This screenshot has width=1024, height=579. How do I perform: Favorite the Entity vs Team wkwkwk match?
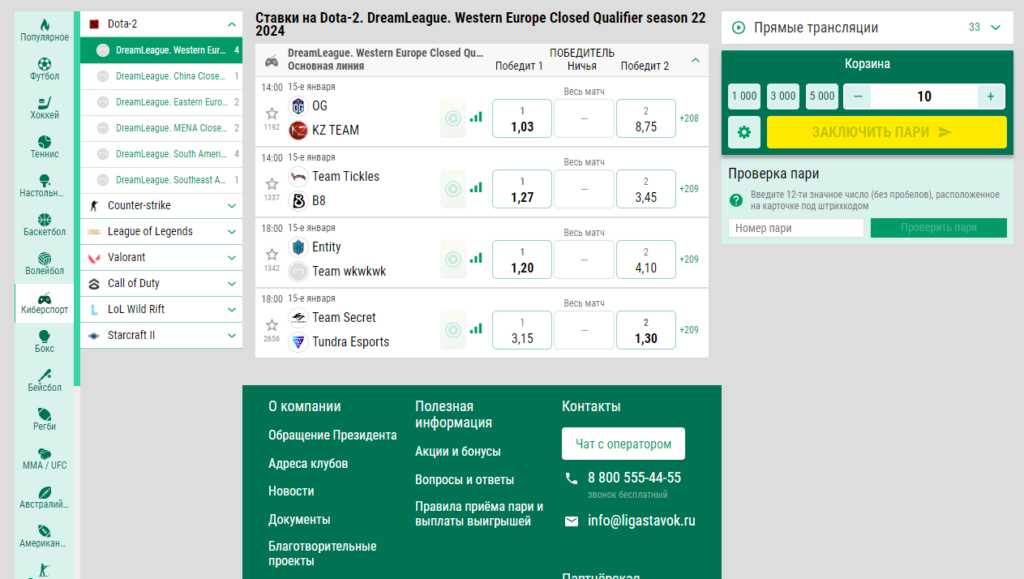pyautogui.click(x=272, y=255)
